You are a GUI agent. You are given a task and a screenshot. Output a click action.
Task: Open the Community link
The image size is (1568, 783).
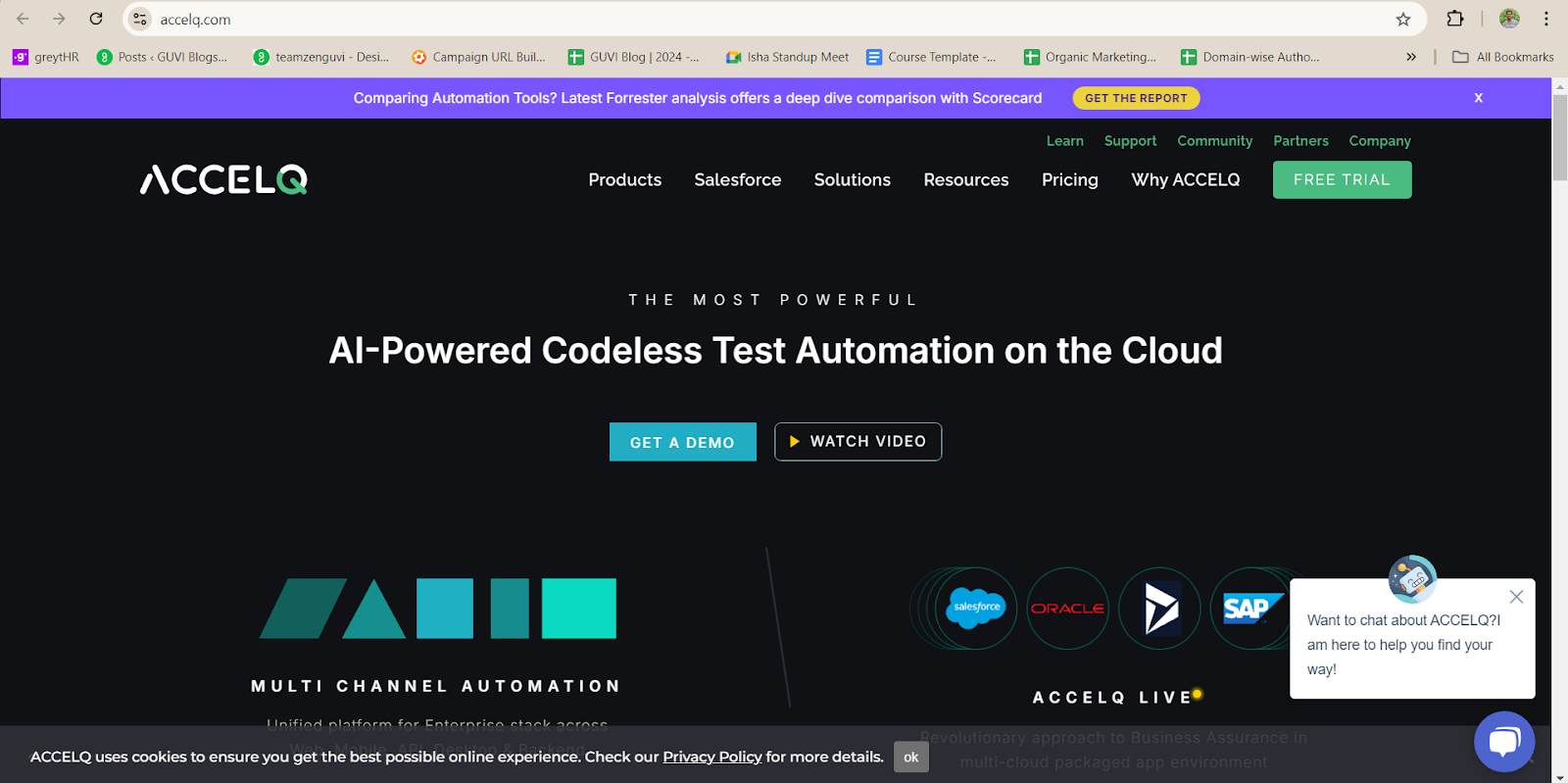click(x=1215, y=141)
